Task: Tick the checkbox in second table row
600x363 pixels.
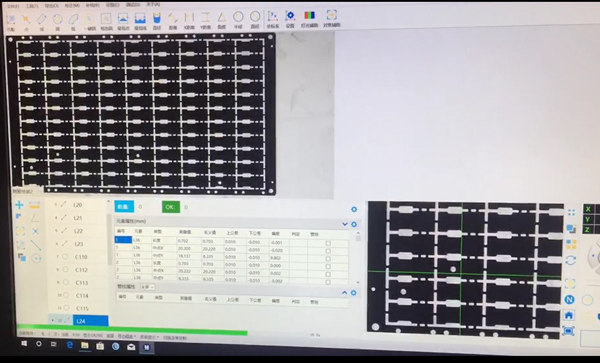Action: click(328, 251)
